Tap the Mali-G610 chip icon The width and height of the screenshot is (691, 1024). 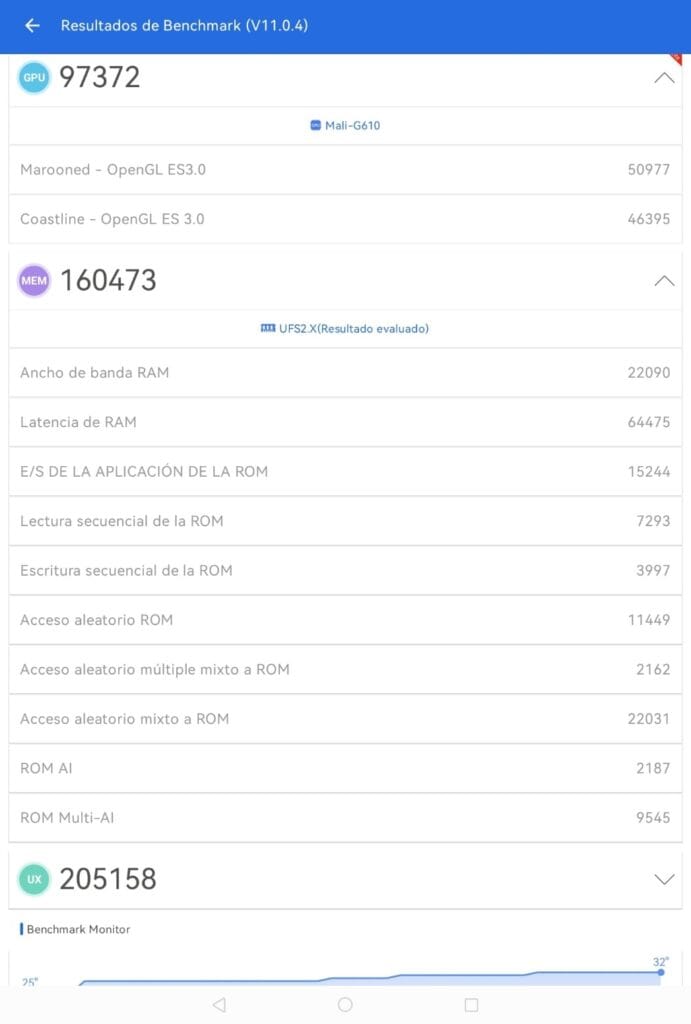click(315, 126)
